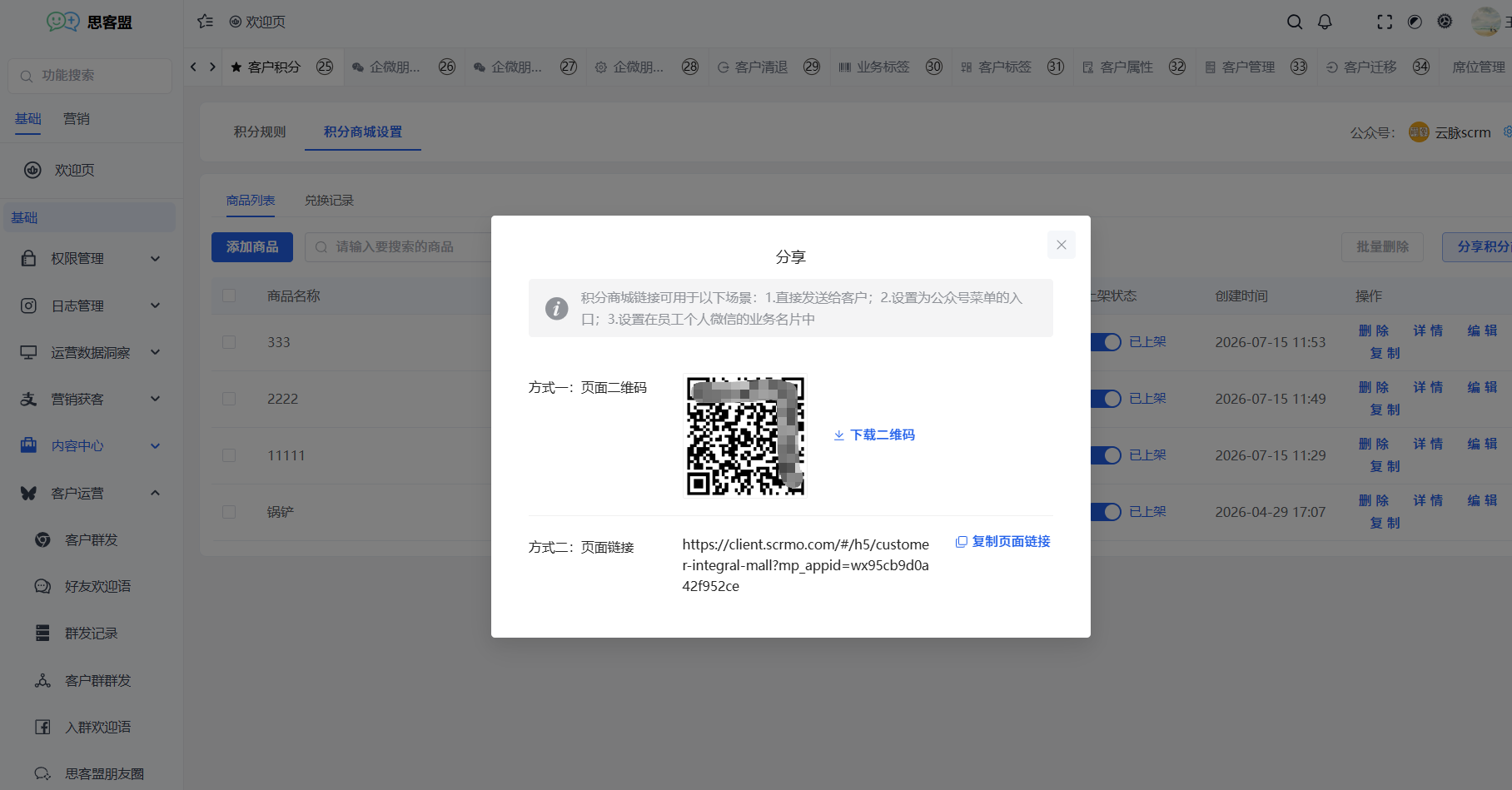Click 删除 for the 11:53 row
Viewport: 1512px width, 790px height.
(1374, 330)
